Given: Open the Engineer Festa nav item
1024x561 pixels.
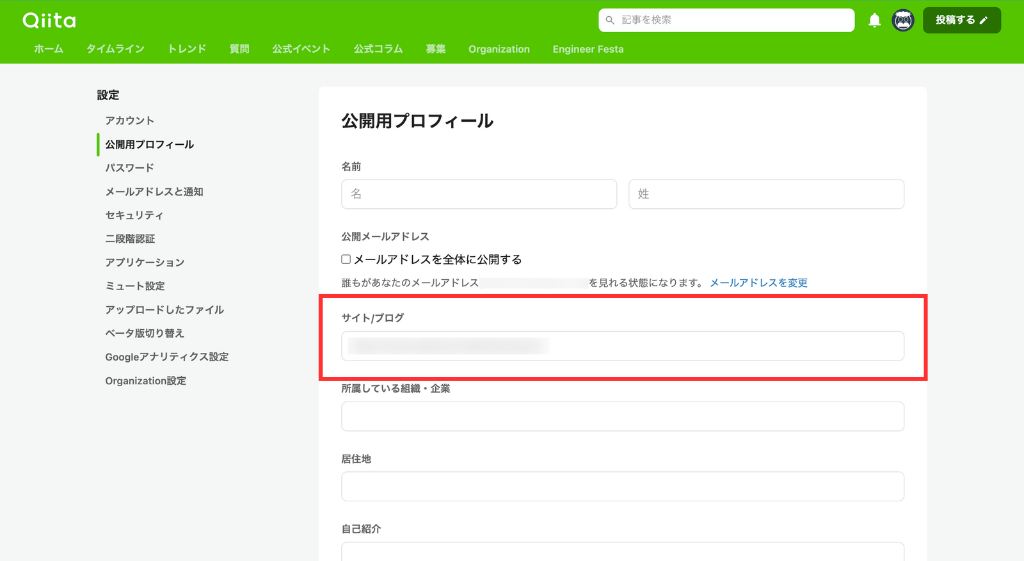Looking at the screenshot, I should (588, 49).
